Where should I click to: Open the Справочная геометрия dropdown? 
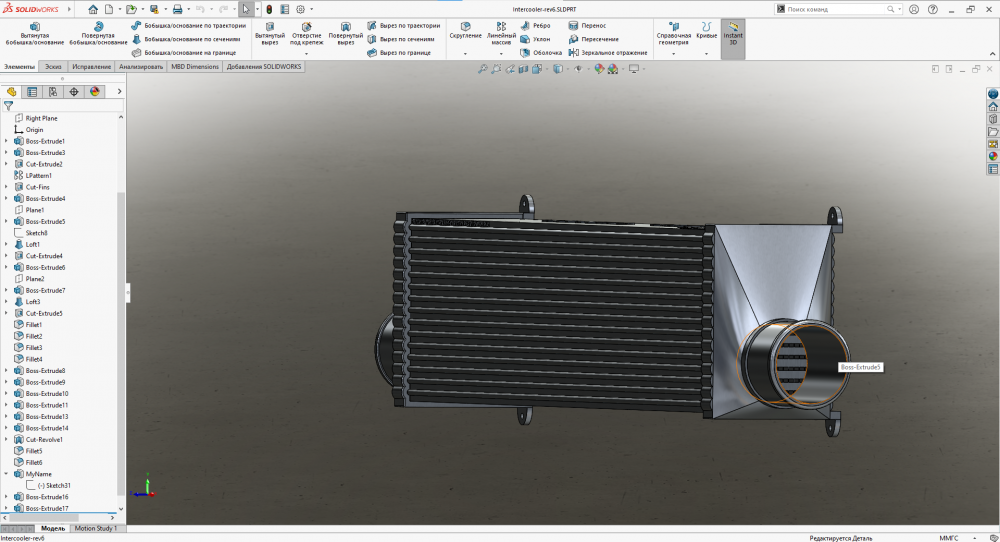click(x=674, y=53)
